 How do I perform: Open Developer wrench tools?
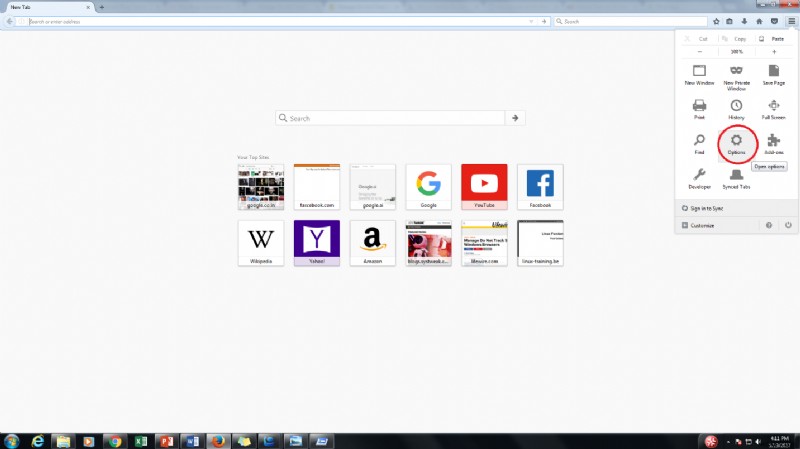[x=699, y=179]
